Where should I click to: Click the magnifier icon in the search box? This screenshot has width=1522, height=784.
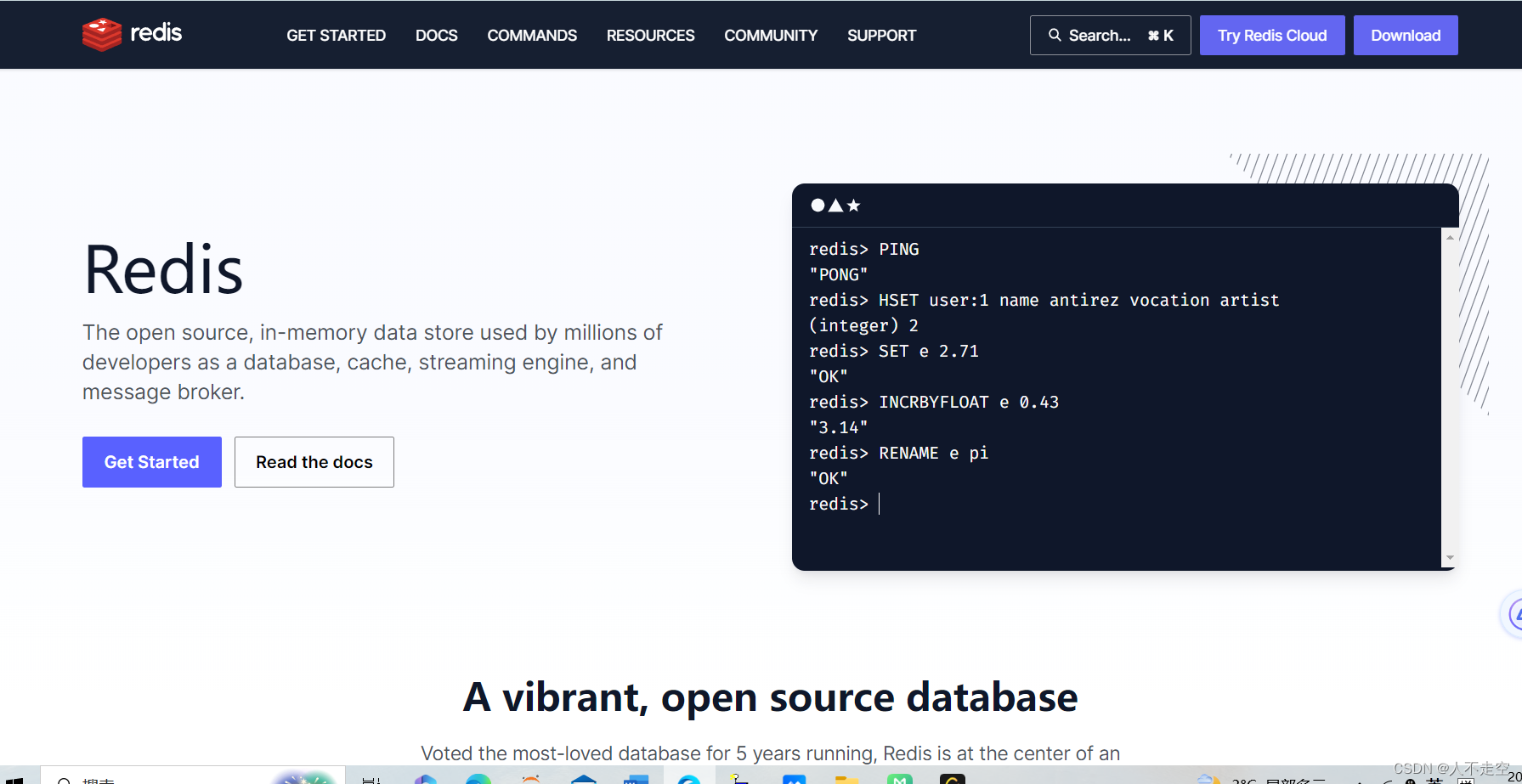coord(1055,35)
